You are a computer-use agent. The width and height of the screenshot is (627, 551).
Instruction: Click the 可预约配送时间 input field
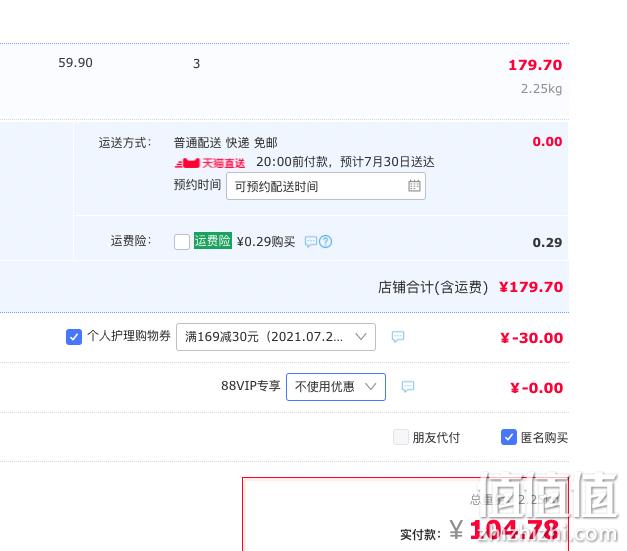326,186
